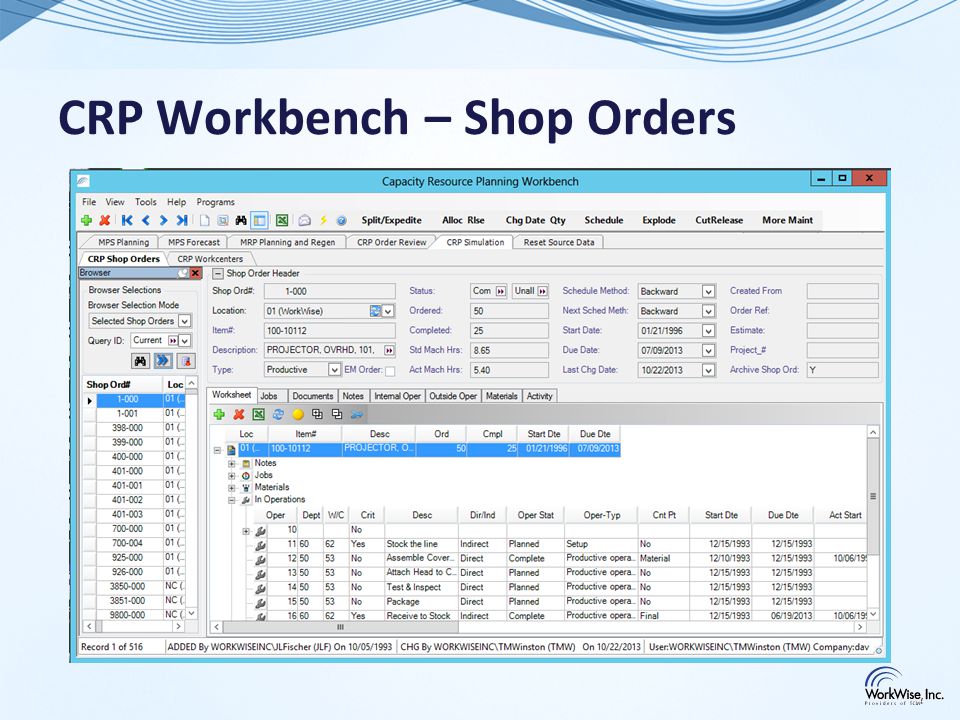Switch to the MPS Planning tab
This screenshot has height=720, width=960.
(x=123, y=242)
